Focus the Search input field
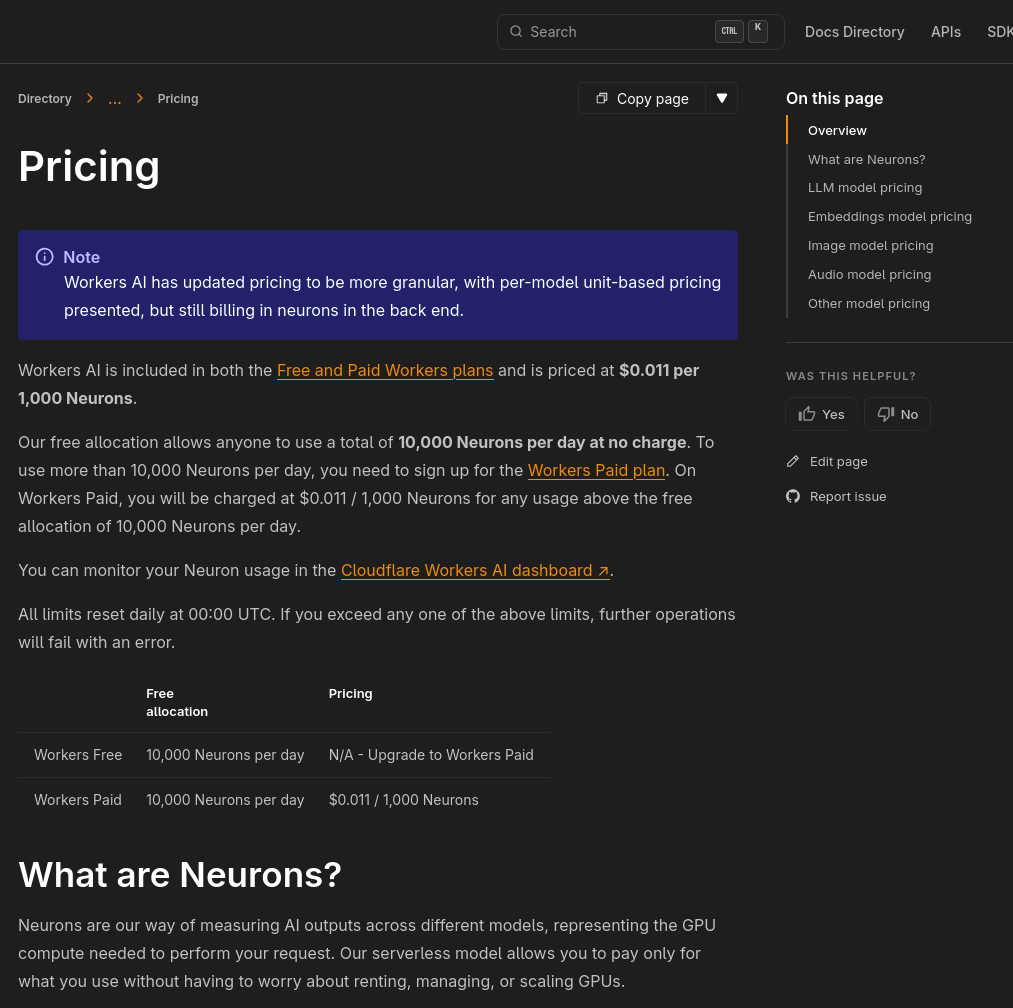The image size is (1013, 1008). coord(640,32)
